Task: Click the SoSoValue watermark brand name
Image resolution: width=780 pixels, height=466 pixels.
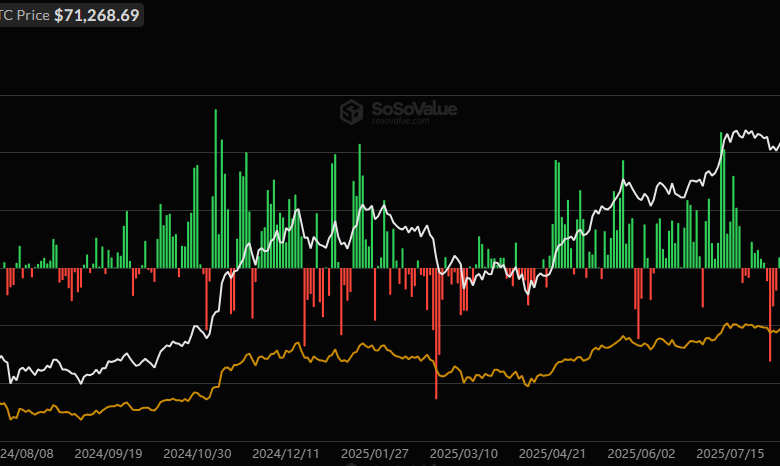Action: pyautogui.click(x=414, y=108)
